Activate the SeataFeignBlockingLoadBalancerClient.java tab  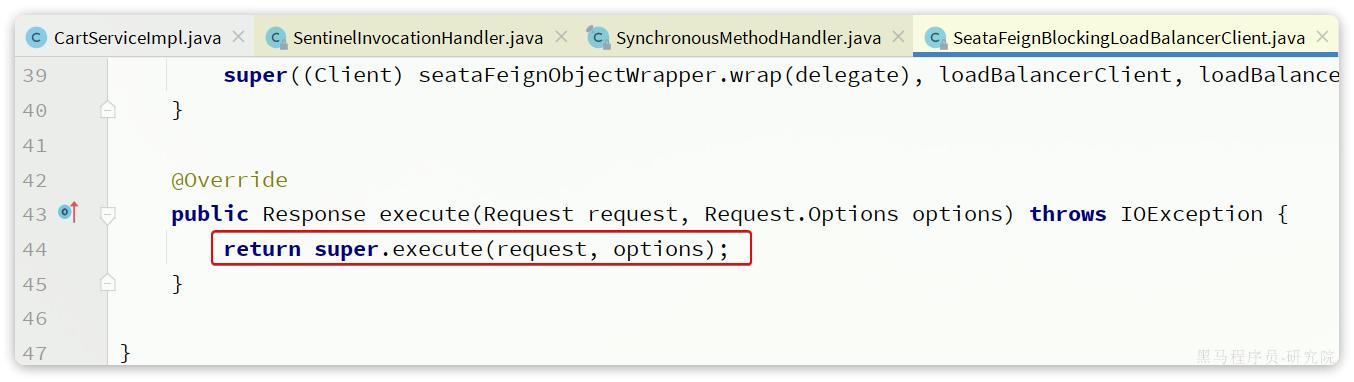1127,38
